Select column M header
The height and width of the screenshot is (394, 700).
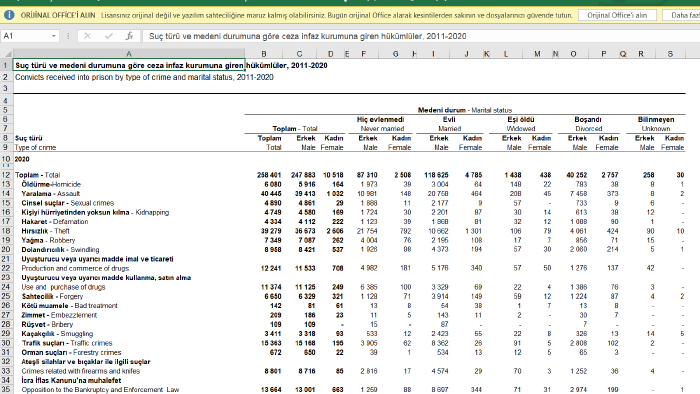[x=538, y=54]
